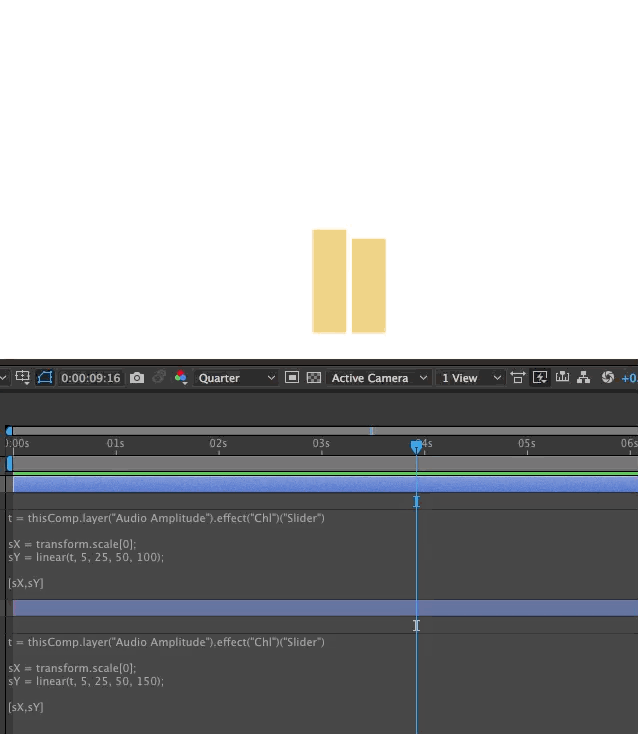
Task: Click the blue playhead current-time indicator
Action: click(x=416, y=446)
